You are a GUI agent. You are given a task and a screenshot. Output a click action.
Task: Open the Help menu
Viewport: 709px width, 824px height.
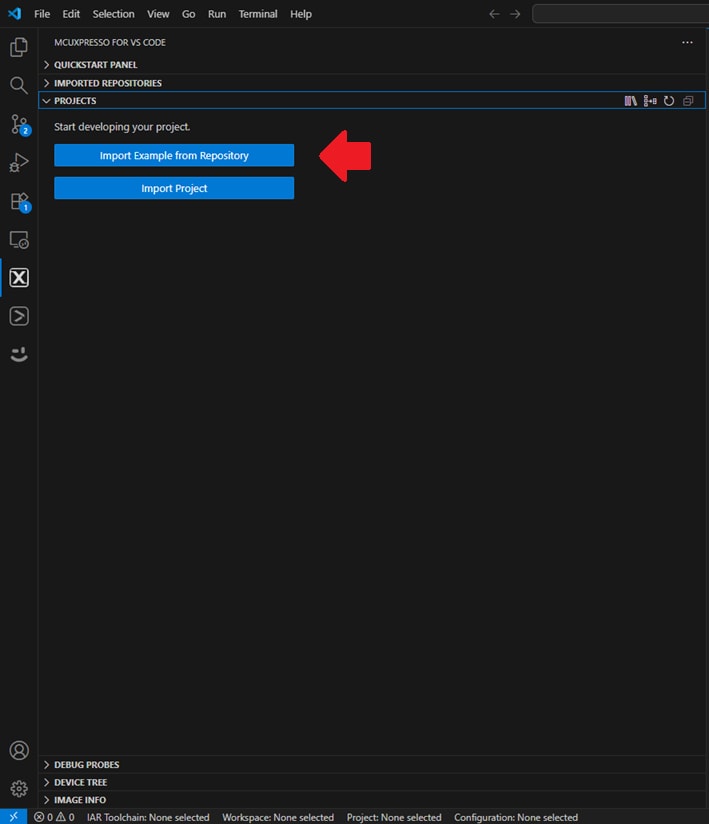point(301,14)
